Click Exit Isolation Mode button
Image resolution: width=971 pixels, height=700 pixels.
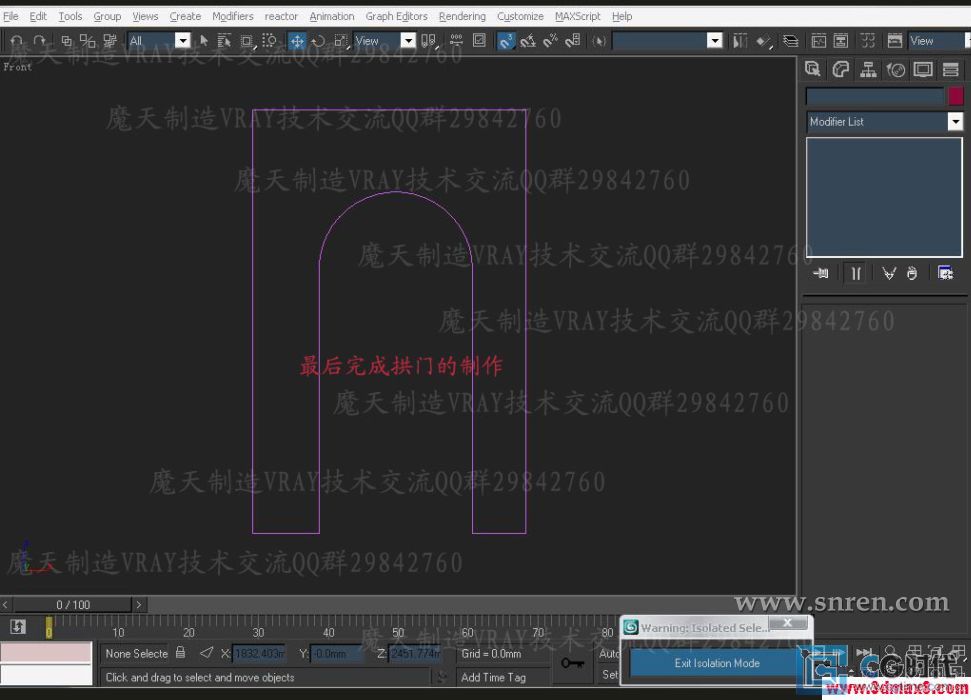pos(716,663)
